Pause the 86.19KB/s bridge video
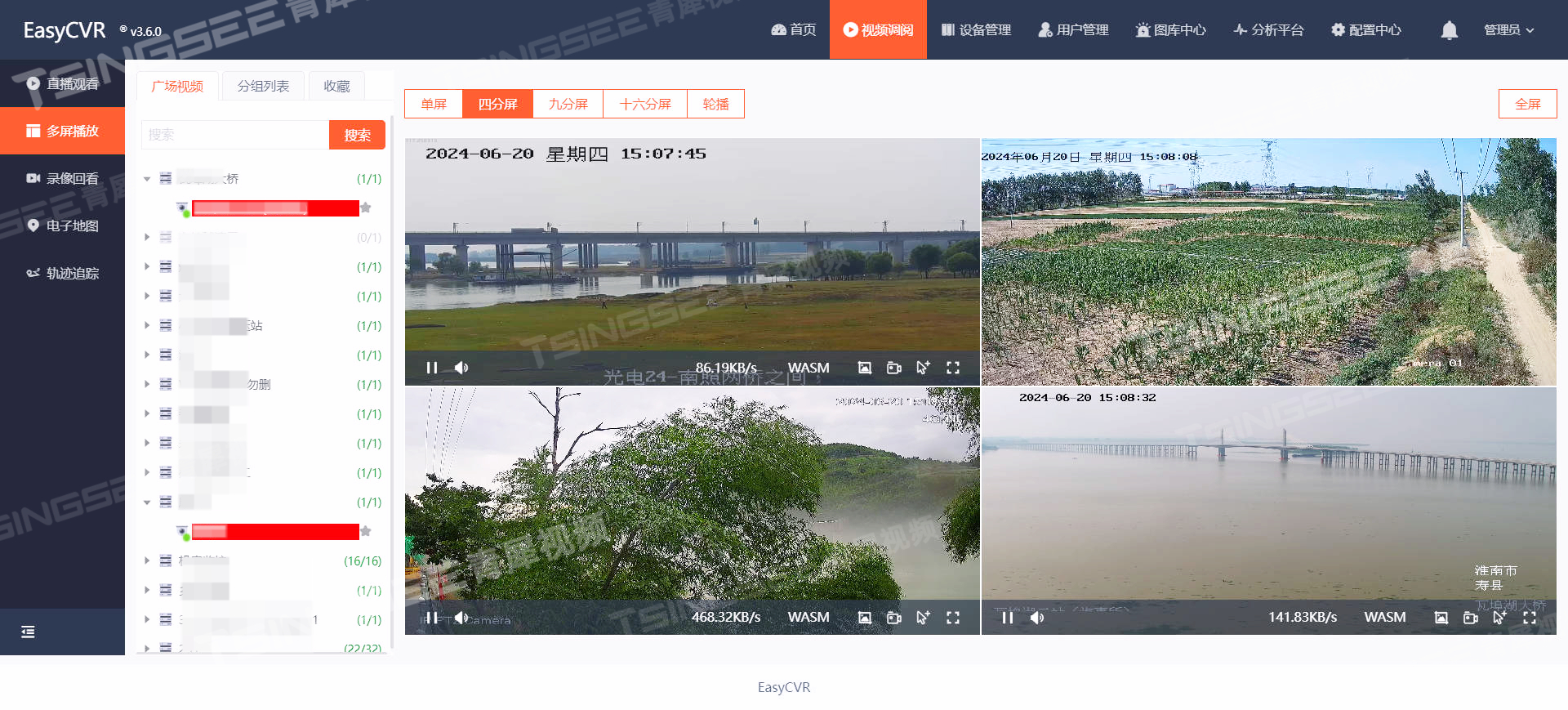The width and height of the screenshot is (1568, 710). coord(432,368)
